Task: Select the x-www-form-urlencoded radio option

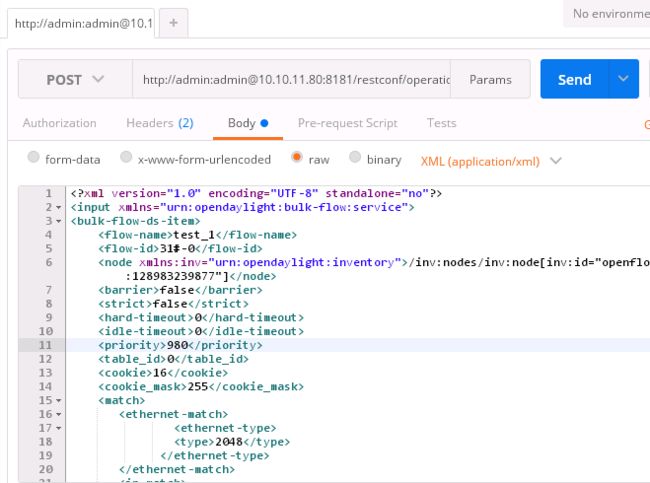Action: tap(126, 157)
